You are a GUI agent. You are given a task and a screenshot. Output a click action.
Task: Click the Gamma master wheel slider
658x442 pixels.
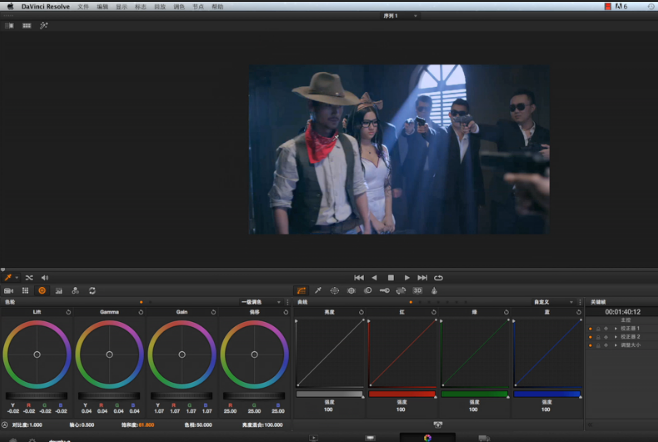109,395
